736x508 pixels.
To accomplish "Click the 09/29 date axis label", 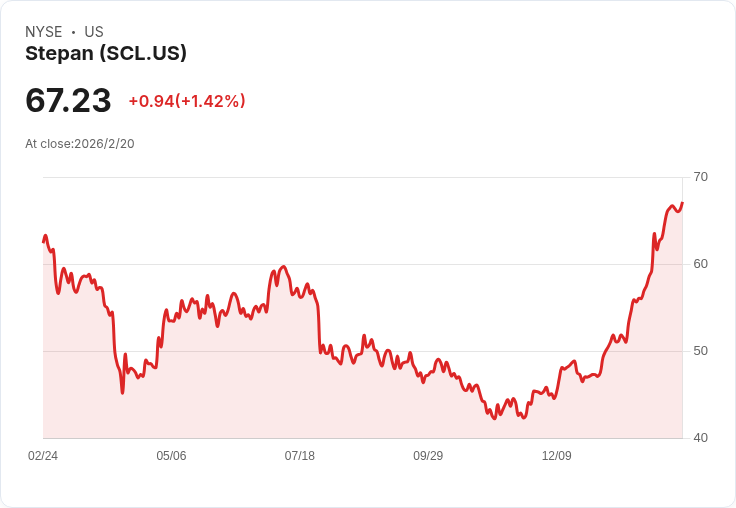I will pos(428,456).
